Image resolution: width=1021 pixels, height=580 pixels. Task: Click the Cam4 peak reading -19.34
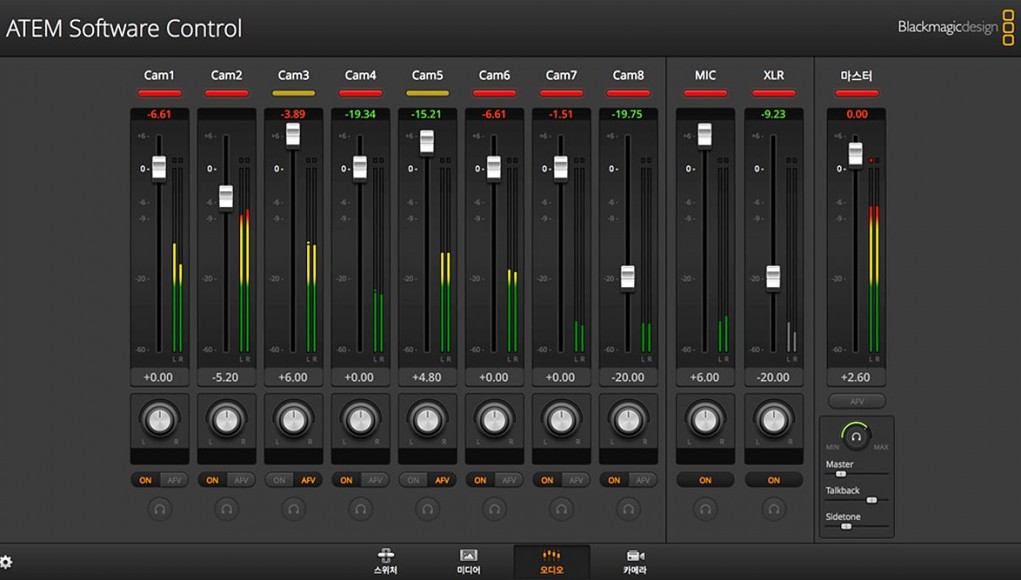pos(360,114)
